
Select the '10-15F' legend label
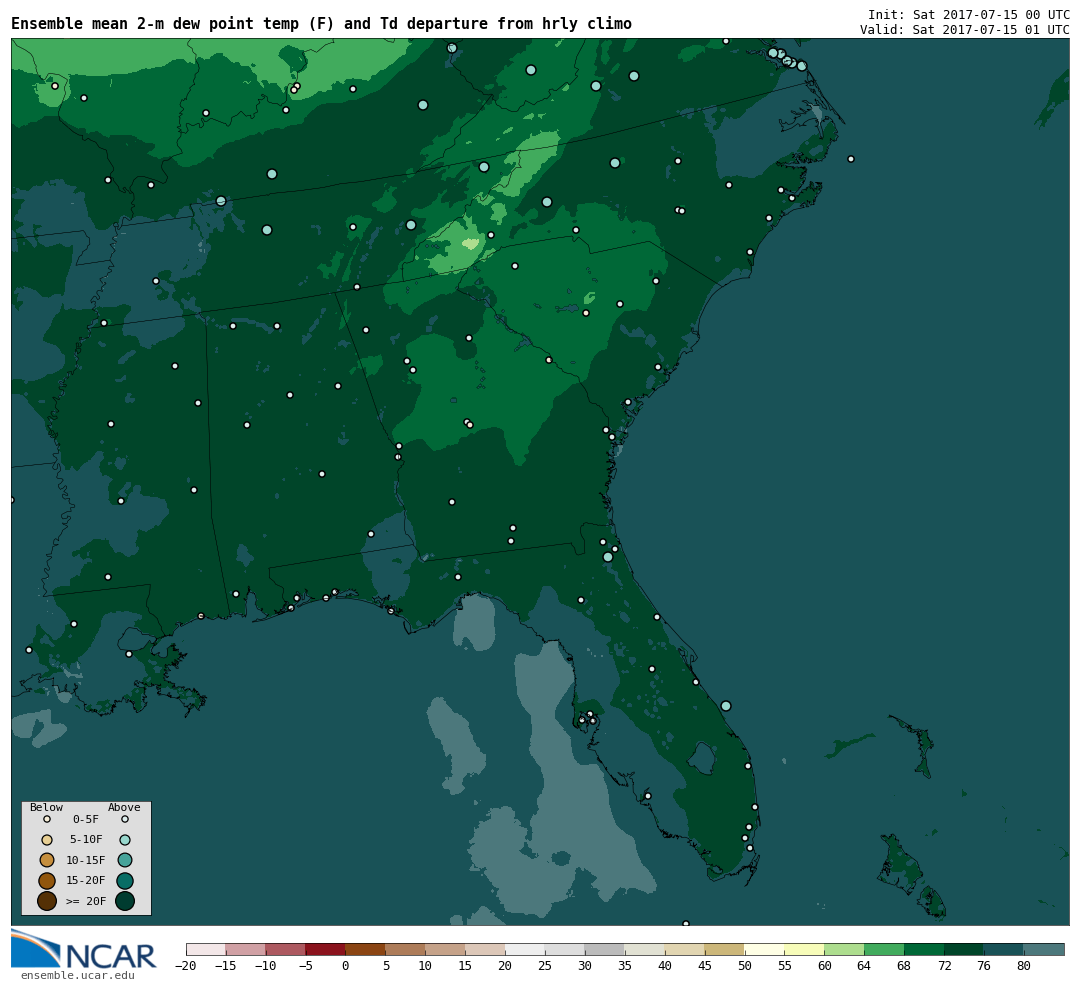[x=86, y=860]
